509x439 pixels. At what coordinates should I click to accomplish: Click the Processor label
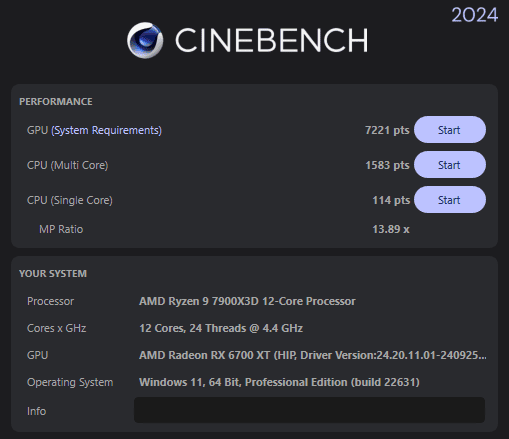tap(50, 301)
